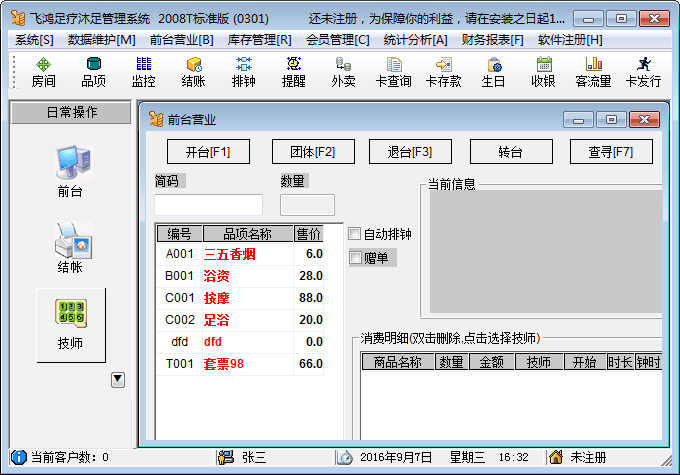
Task: Click the 品项名称 column header
Action: 247,234
